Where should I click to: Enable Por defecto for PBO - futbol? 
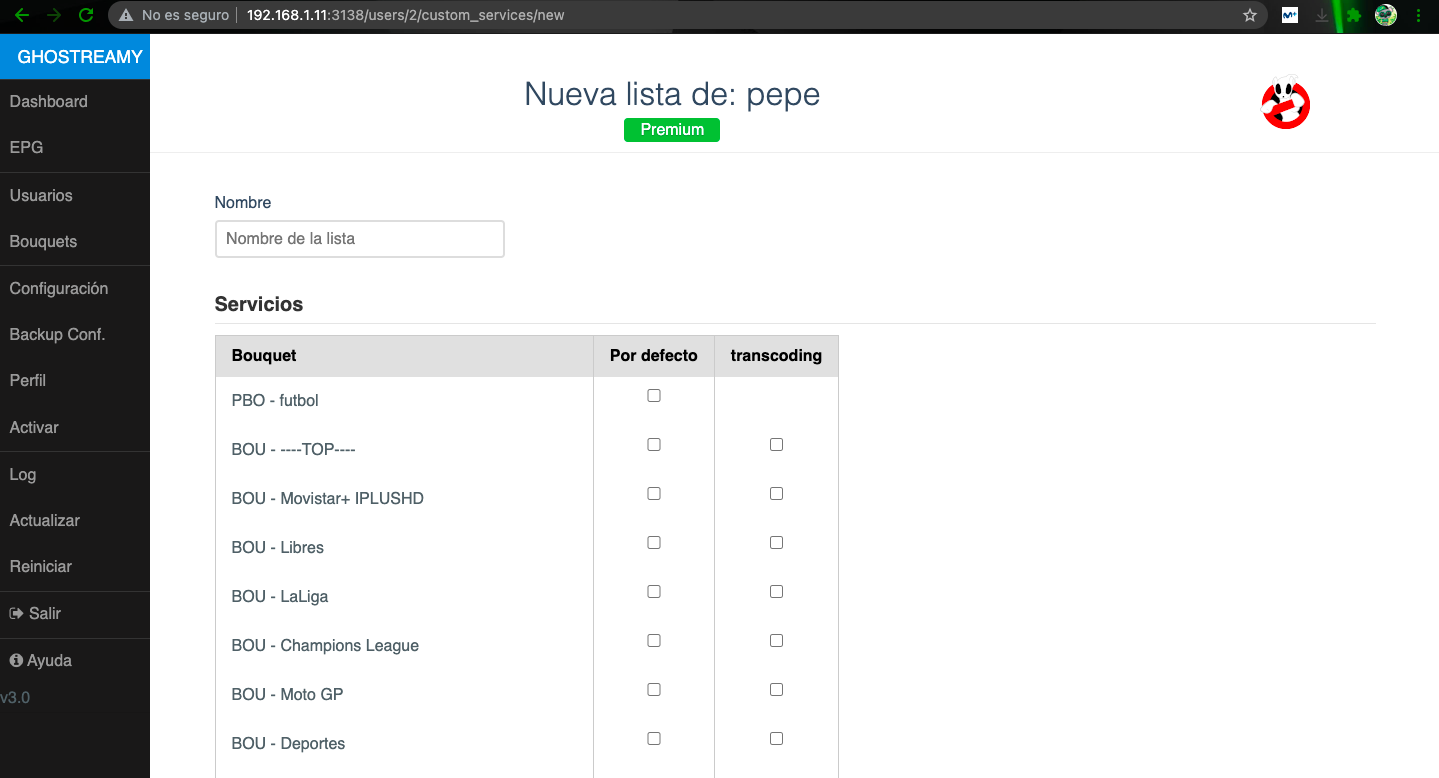pyautogui.click(x=654, y=396)
